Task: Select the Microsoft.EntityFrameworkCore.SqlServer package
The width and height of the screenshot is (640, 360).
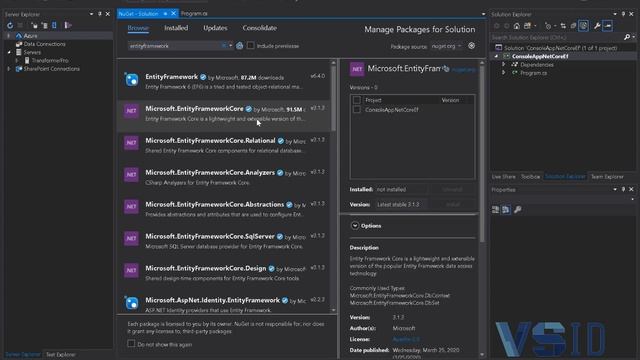Action: [225, 241]
